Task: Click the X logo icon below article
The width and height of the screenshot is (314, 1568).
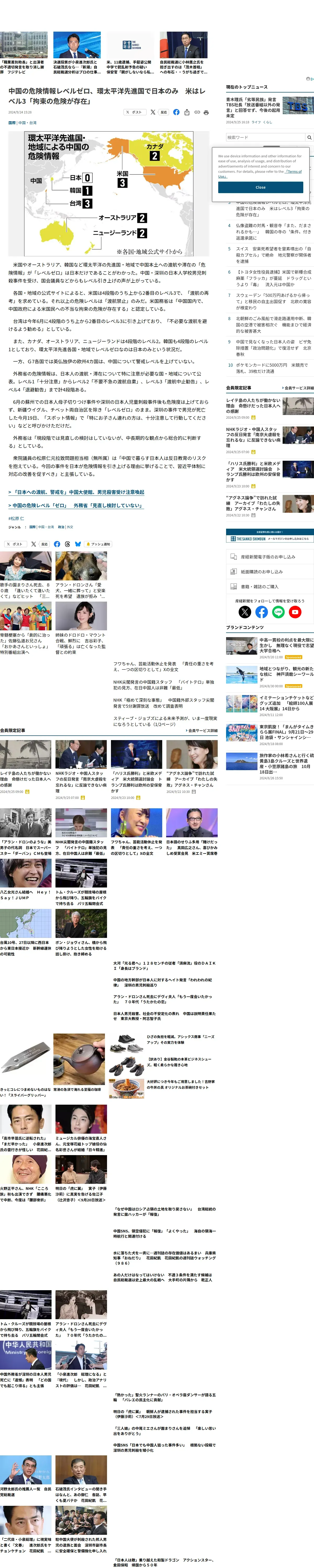Action: 33,544
